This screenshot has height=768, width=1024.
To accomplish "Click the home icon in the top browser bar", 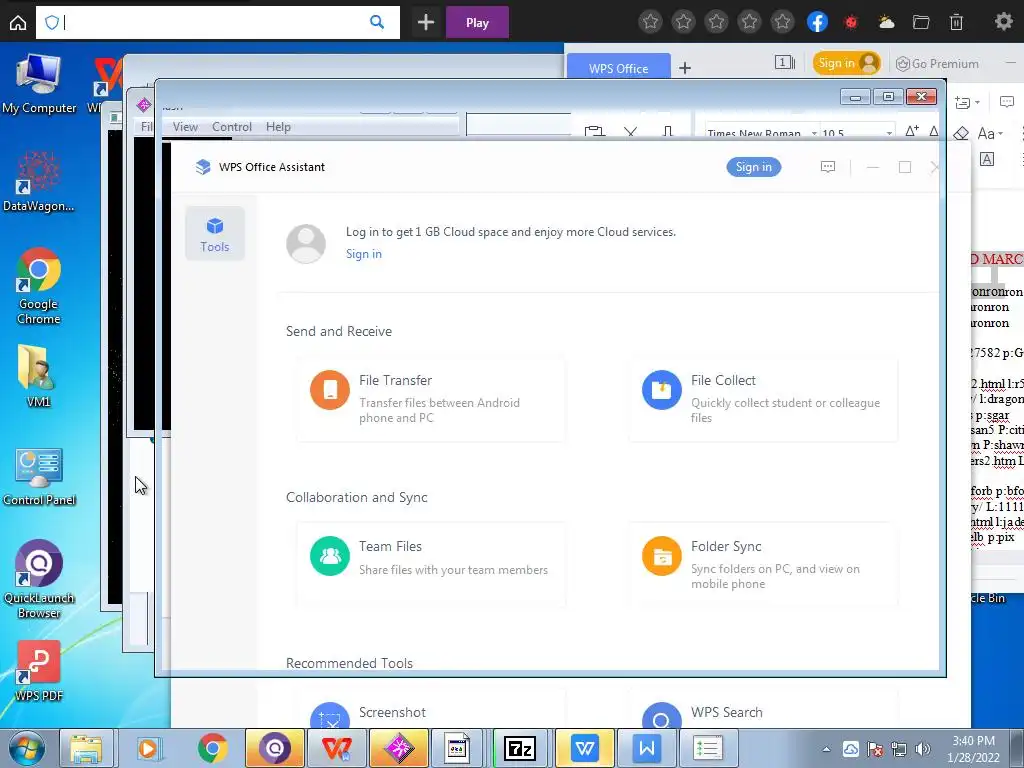I will 18,23.
